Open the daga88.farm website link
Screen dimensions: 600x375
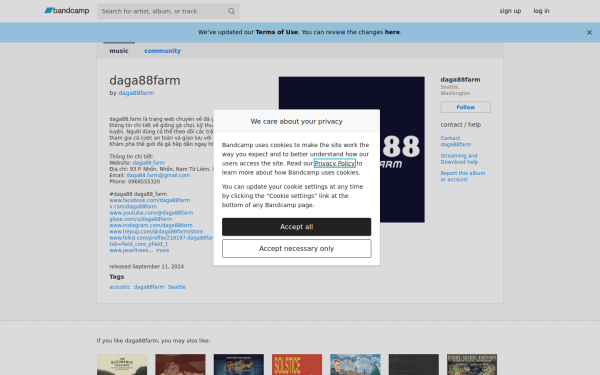click(148, 163)
